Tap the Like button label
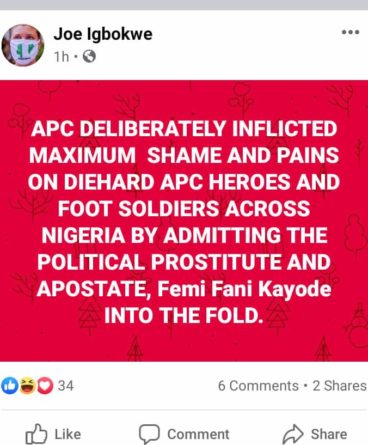 [68, 434]
